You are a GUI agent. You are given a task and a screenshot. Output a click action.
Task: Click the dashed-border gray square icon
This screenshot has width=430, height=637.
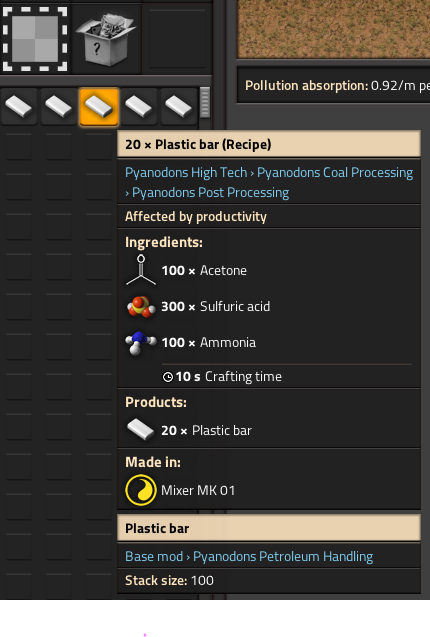click(35, 39)
